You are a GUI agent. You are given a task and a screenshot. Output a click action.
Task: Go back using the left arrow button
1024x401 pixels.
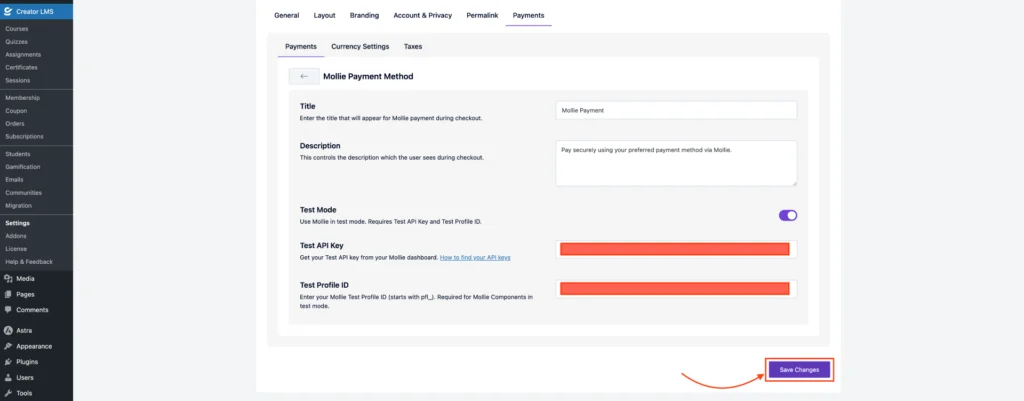(x=304, y=76)
